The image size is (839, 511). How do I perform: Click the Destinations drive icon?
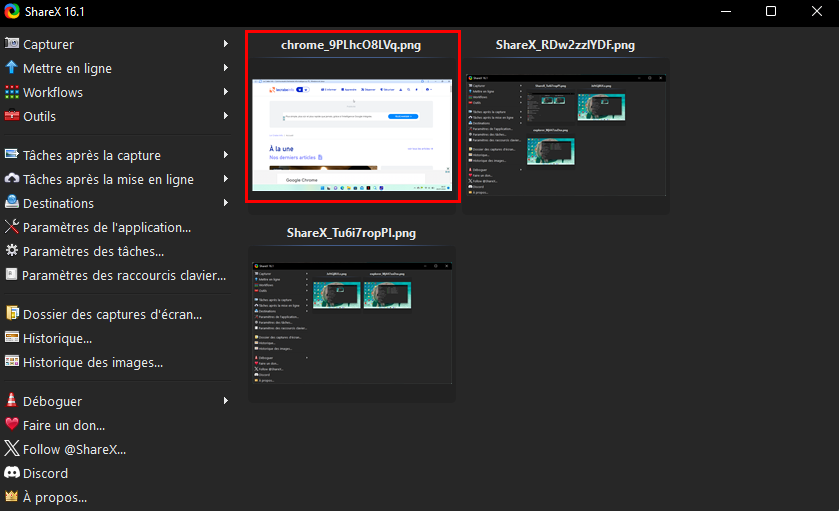(x=12, y=202)
